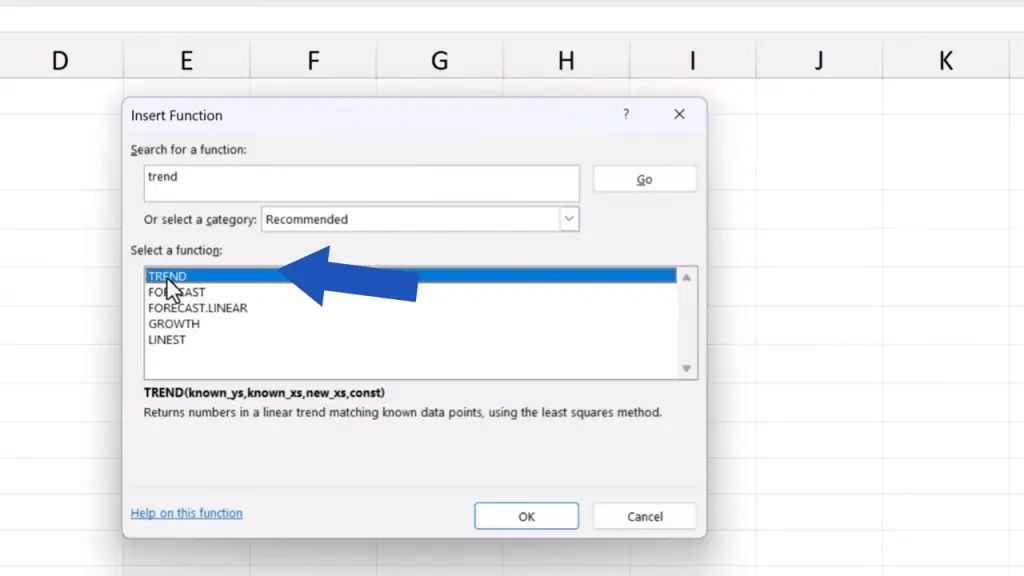The width and height of the screenshot is (1024, 576).
Task: Close the Insert Function dialog
Action: [x=679, y=115]
